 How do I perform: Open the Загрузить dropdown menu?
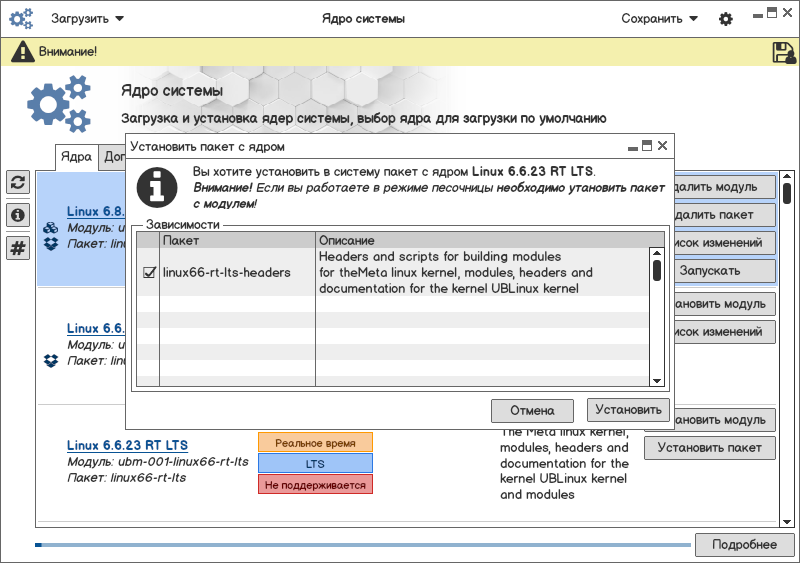tap(88, 19)
